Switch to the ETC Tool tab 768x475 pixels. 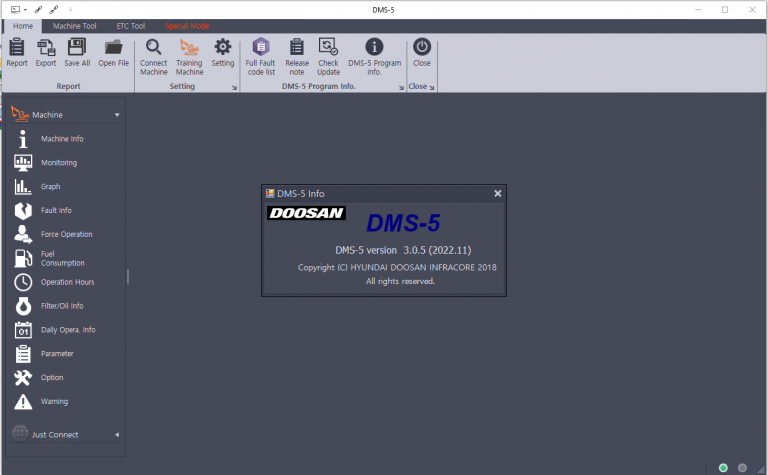tap(130, 26)
